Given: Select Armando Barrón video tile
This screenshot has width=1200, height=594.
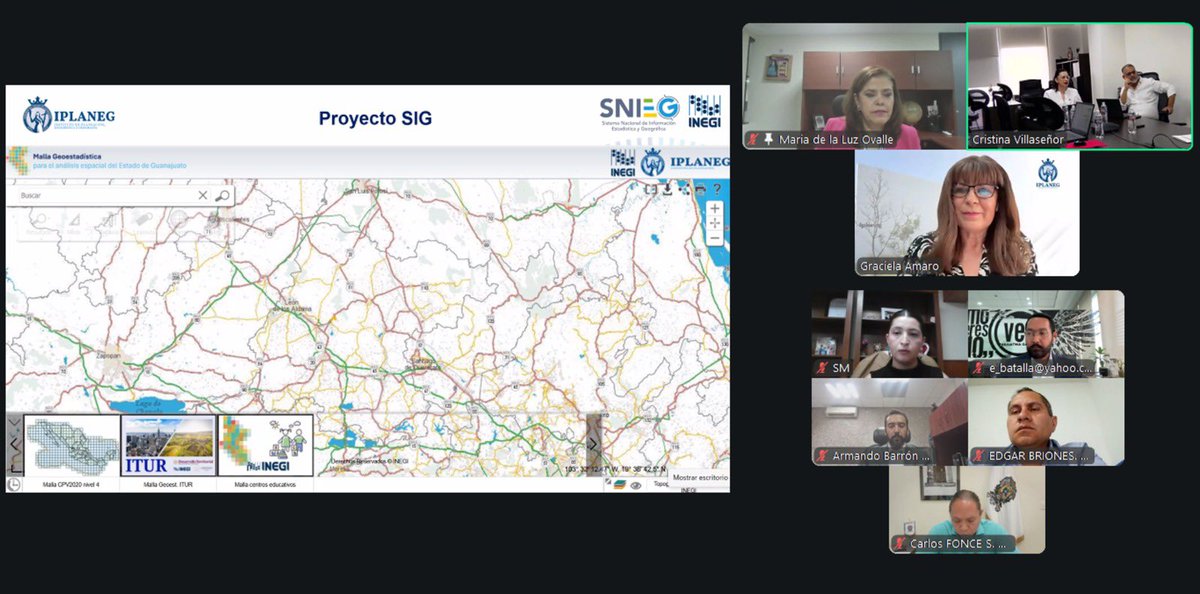Looking at the screenshot, I should click(x=889, y=422).
